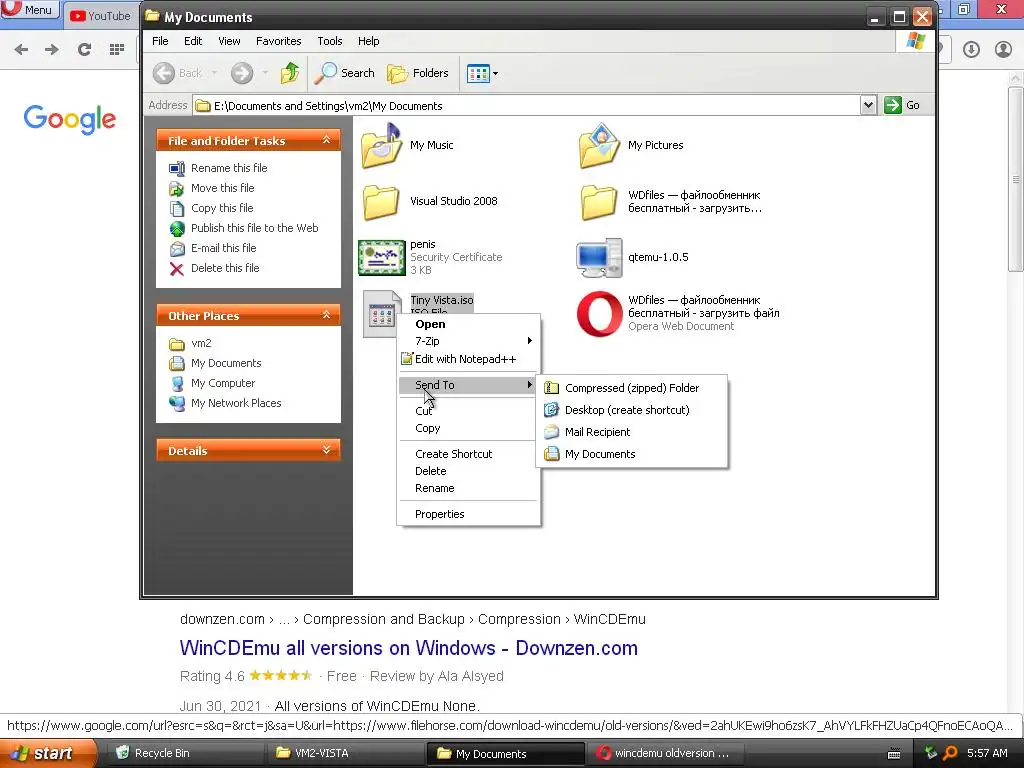Select the Visual Studio 2008 folder icon
1024x768 pixels.
381,202
